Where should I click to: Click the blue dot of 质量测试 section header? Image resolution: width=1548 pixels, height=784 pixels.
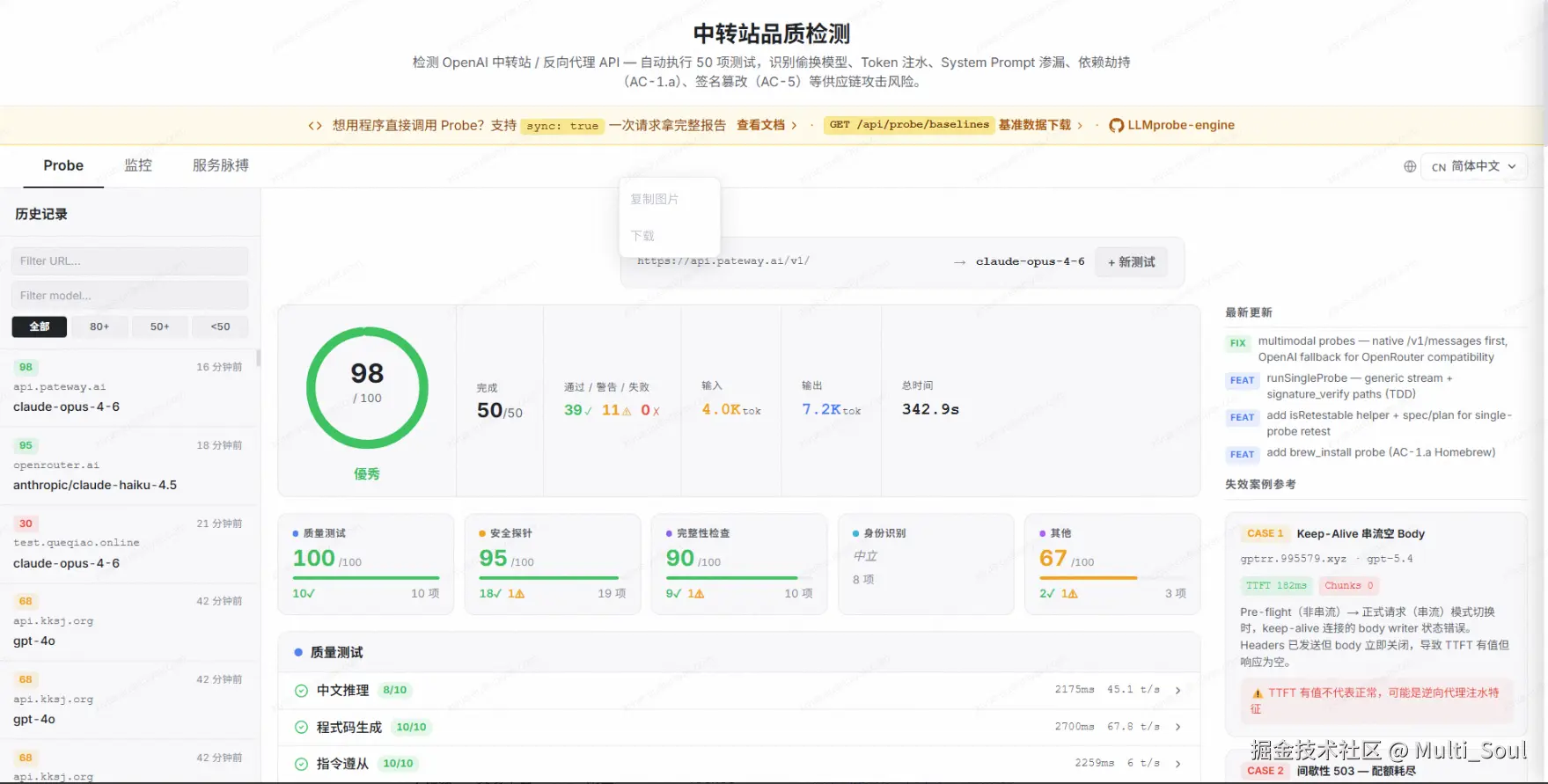tap(298, 653)
